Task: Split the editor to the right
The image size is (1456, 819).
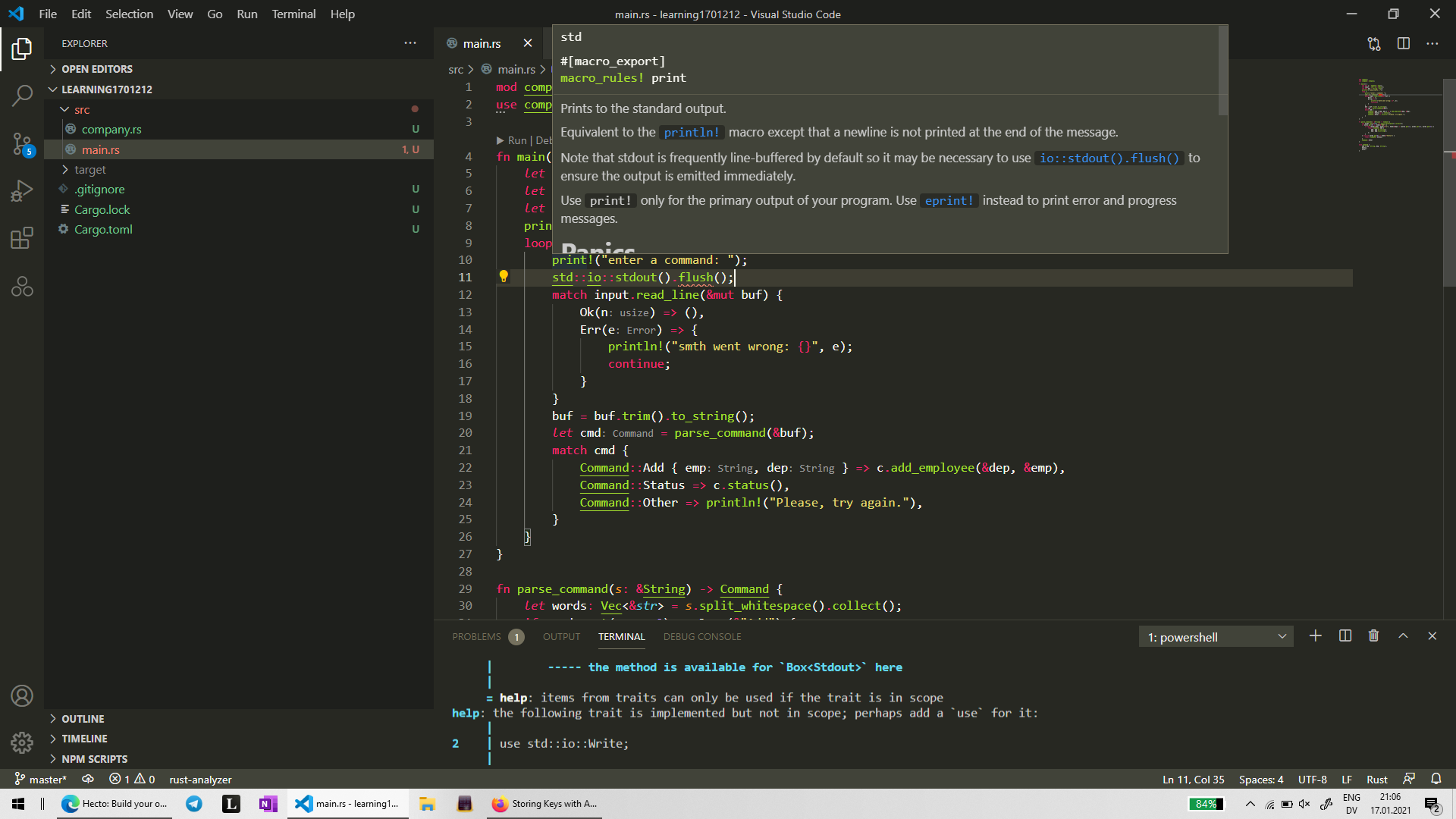Action: tap(1404, 44)
